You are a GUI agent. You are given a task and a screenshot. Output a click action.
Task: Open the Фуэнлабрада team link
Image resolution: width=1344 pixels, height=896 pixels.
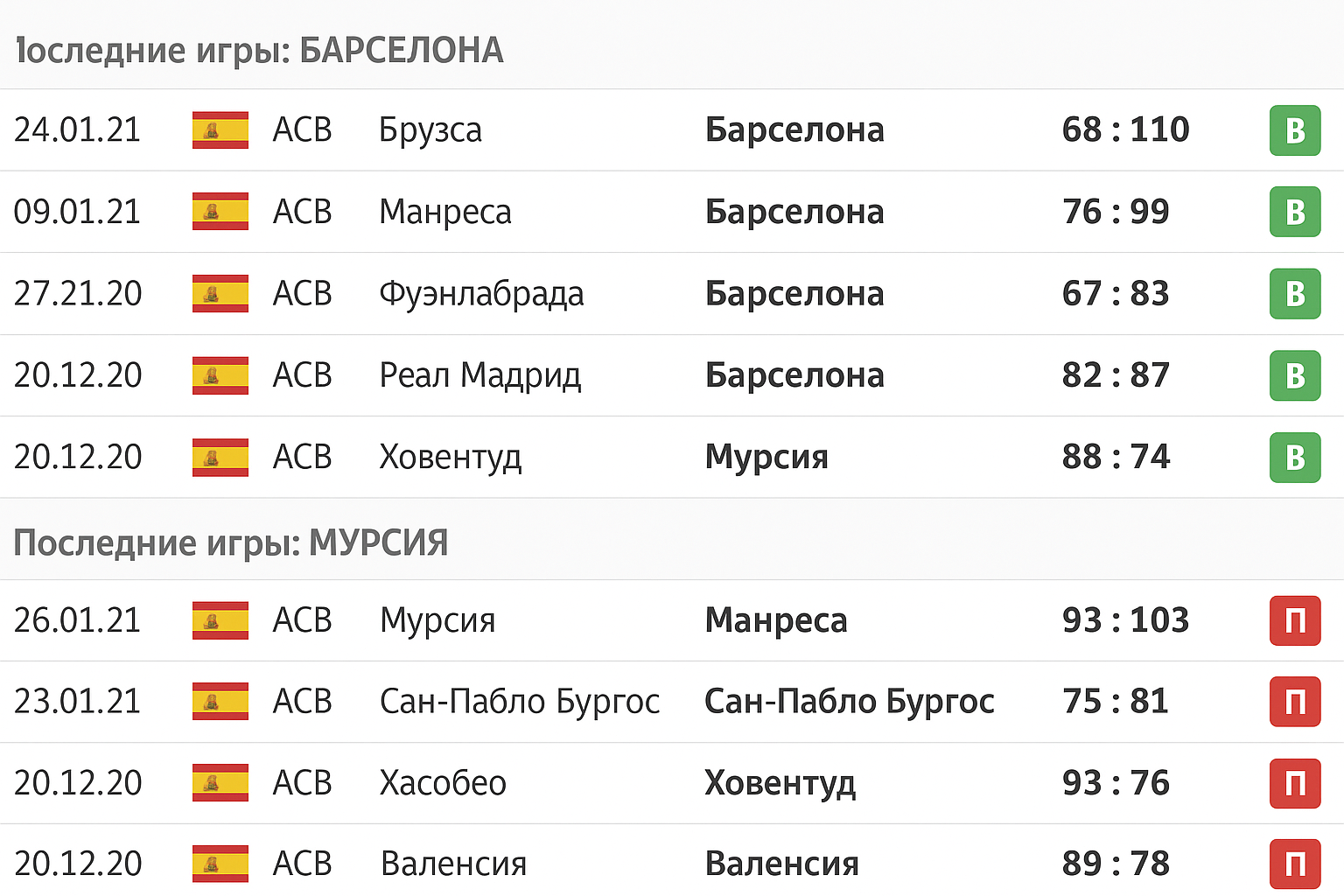[x=481, y=294]
